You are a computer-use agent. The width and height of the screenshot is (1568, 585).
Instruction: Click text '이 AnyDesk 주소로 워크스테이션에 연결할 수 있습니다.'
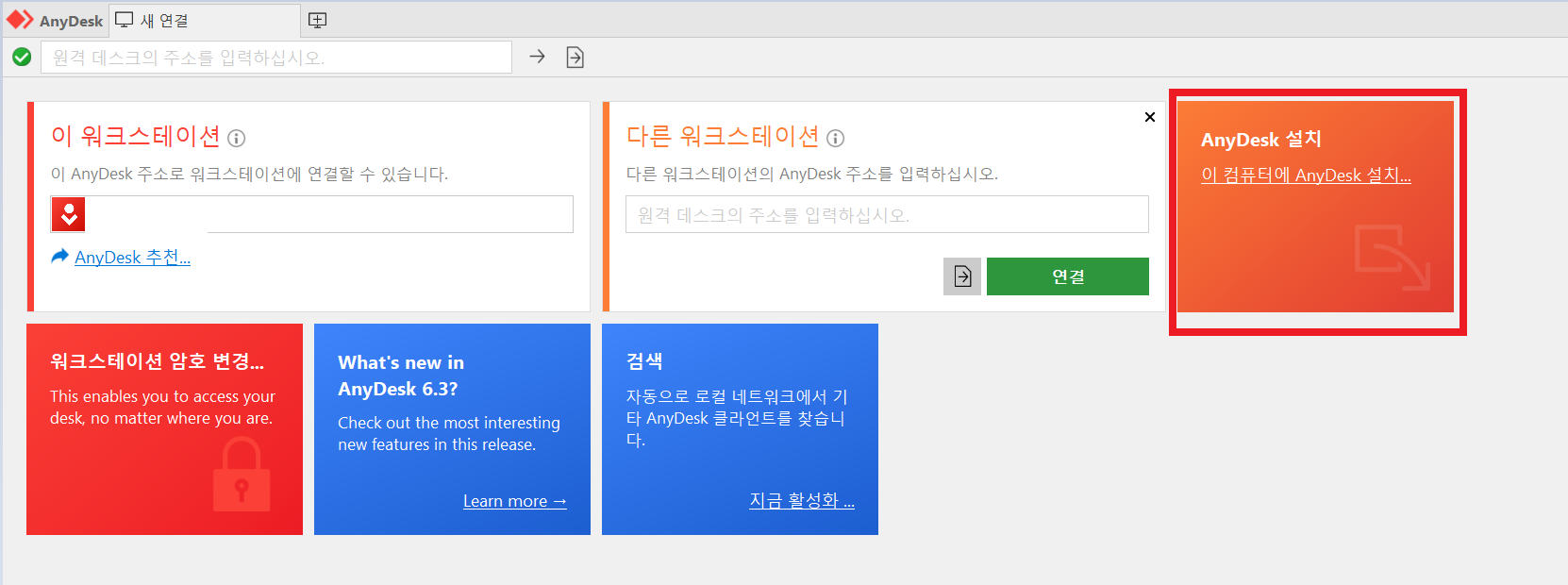point(250,174)
